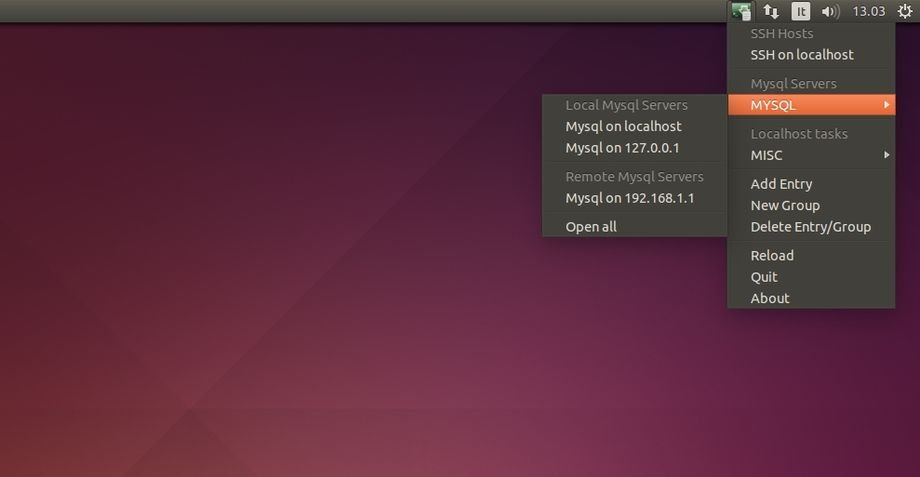Open the sound volume indicator
Screen dimensions: 920x477
point(830,12)
